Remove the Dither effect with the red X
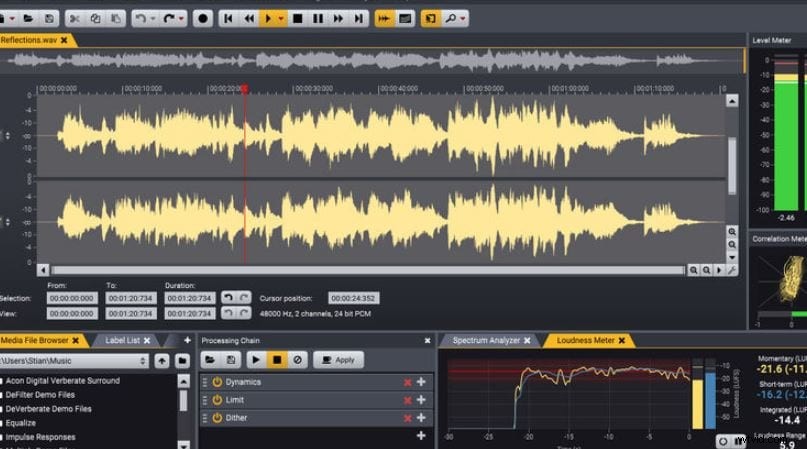Viewport: 807px width, 449px height. coord(408,418)
